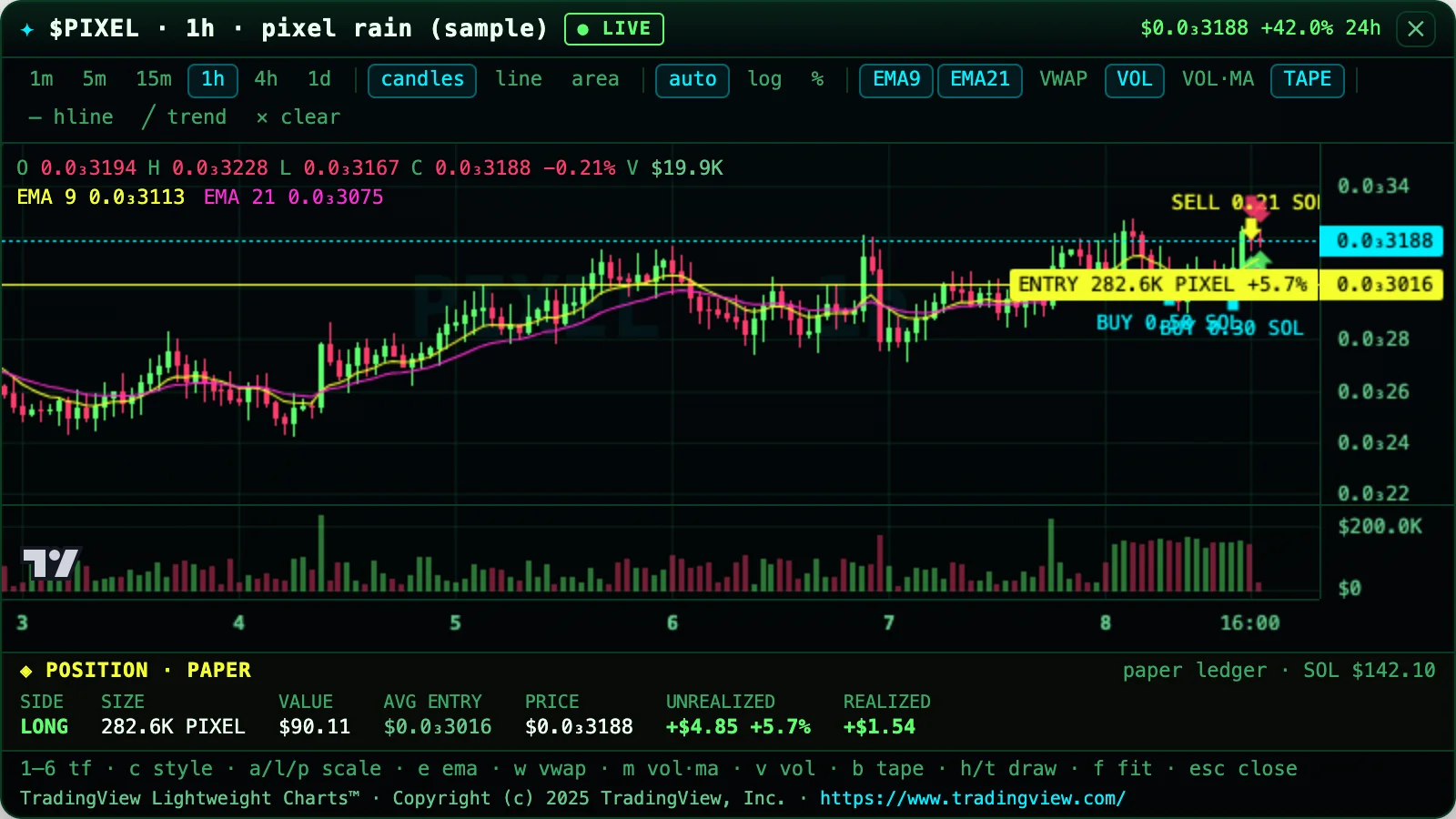Screen dimensions: 1456x819
Task: Set price scale to auto
Action: click(x=693, y=80)
